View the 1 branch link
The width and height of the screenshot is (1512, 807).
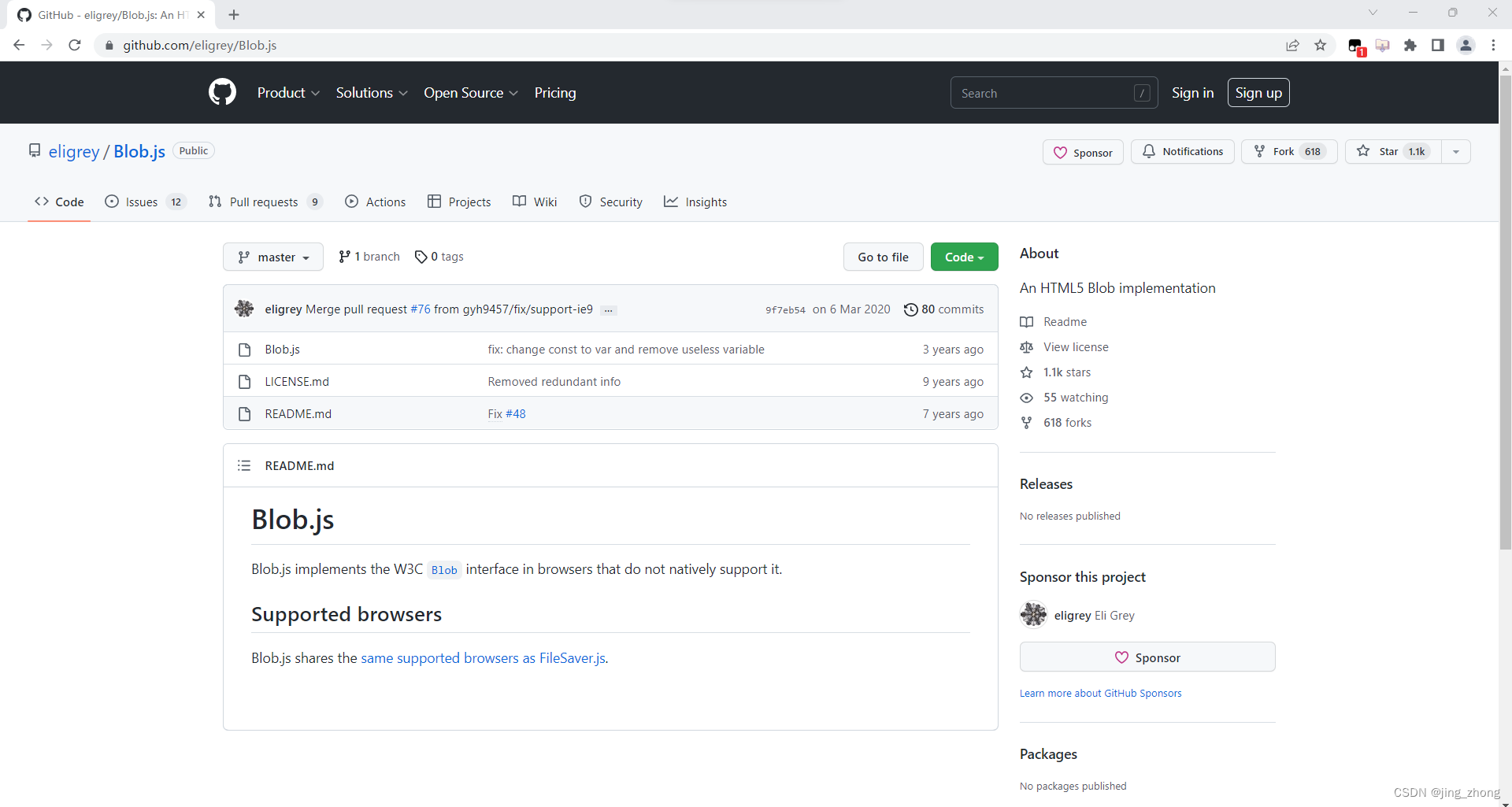pyautogui.click(x=369, y=257)
